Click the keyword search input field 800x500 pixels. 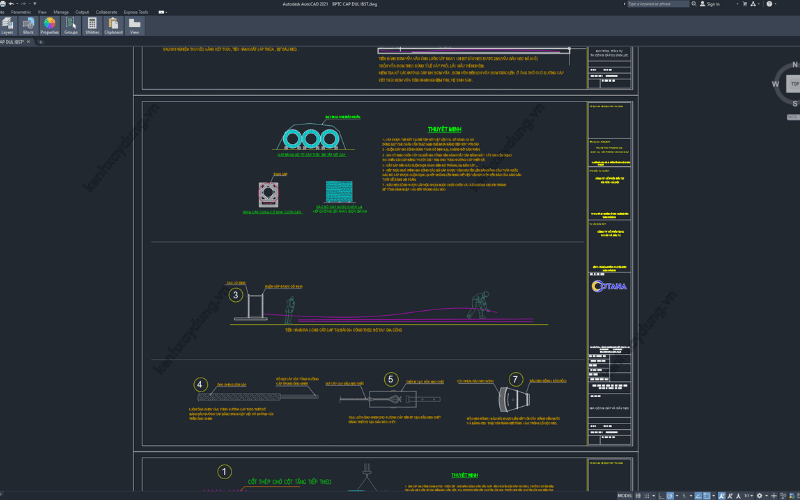[x=660, y=4]
